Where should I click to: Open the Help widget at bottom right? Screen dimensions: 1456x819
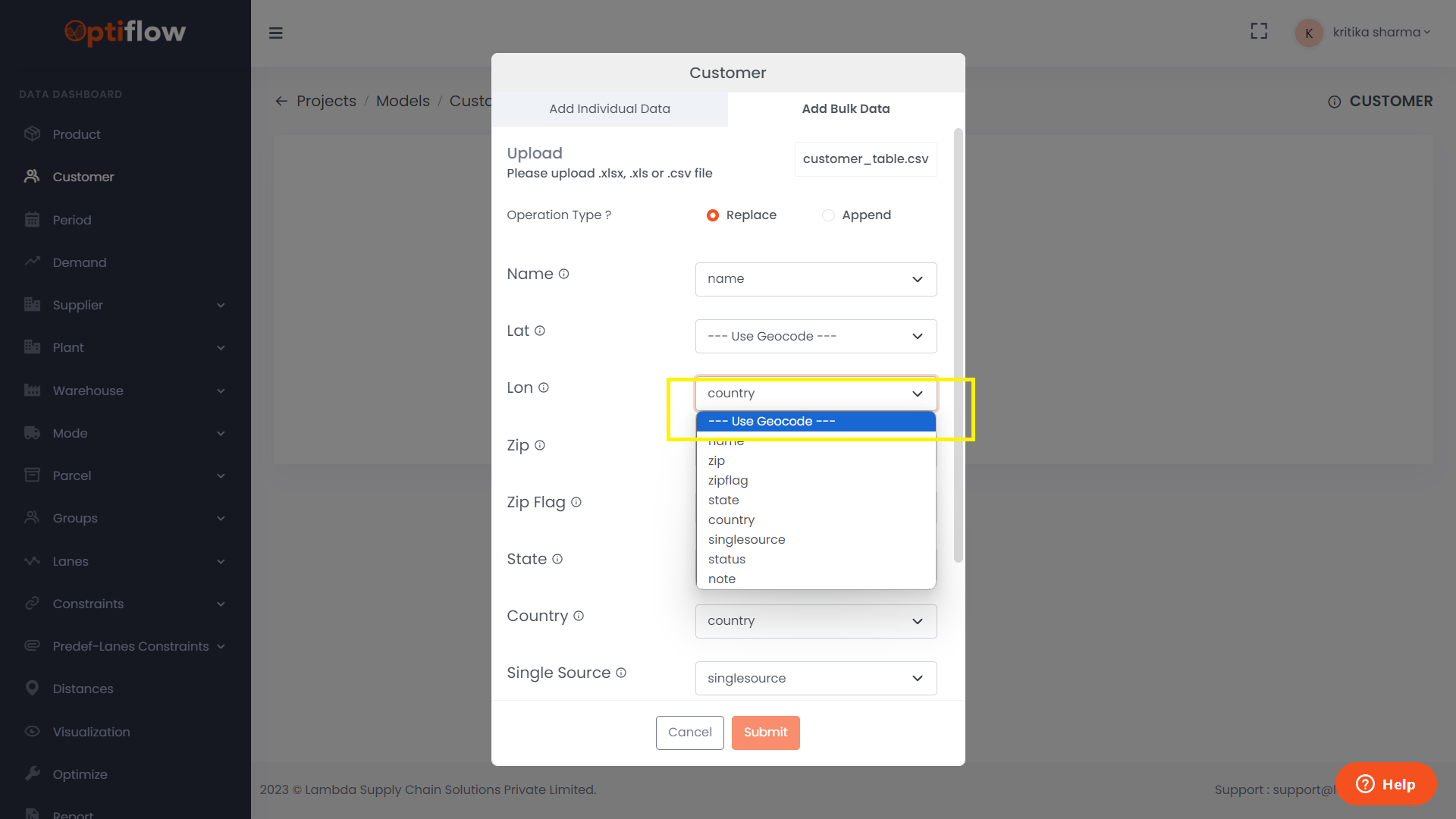click(1385, 784)
